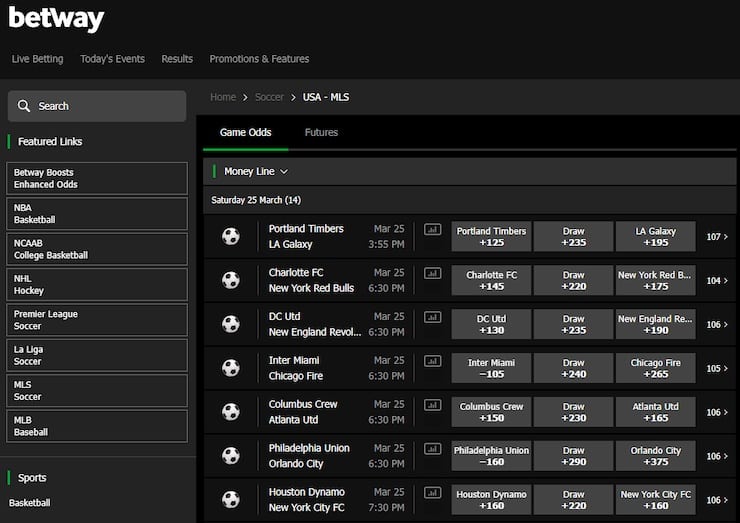This screenshot has width=740, height=523.
Task: Open Live Betting menu item
Action: point(37,59)
